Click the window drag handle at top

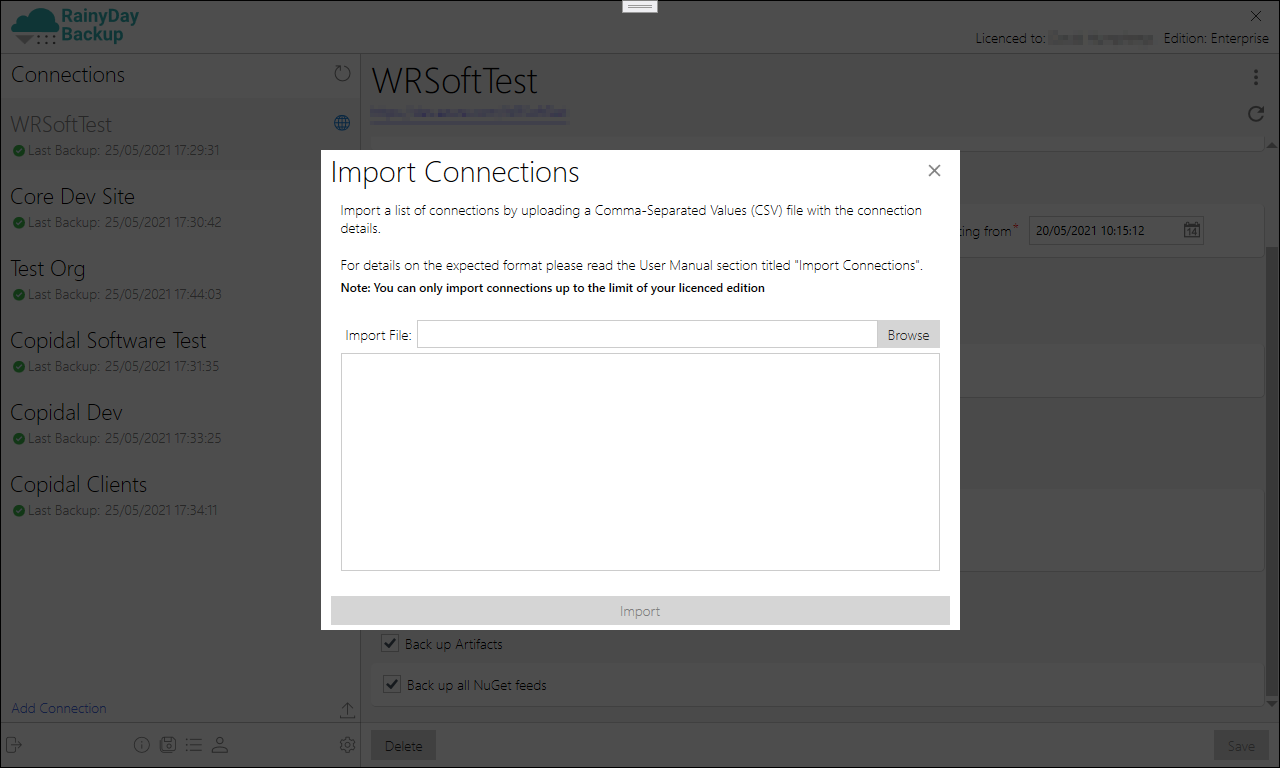[x=640, y=6]
